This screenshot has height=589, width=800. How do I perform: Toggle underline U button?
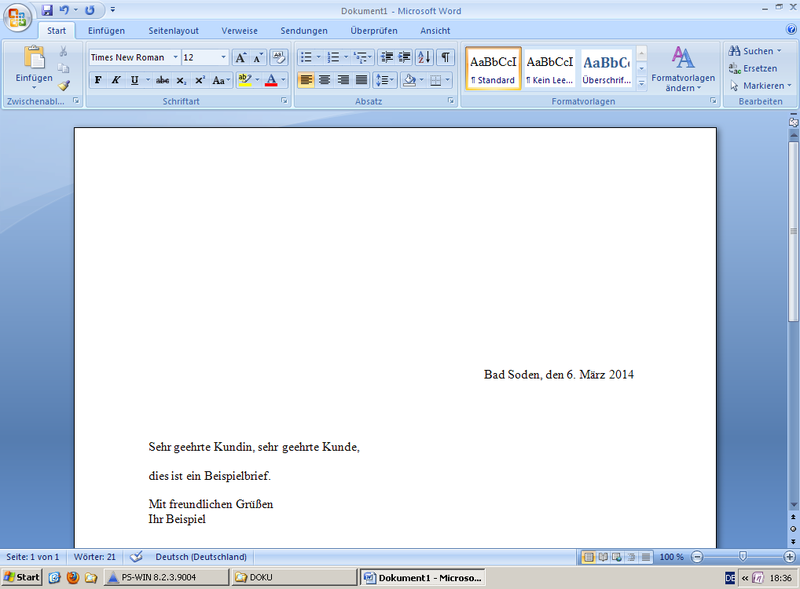(135, 80)
